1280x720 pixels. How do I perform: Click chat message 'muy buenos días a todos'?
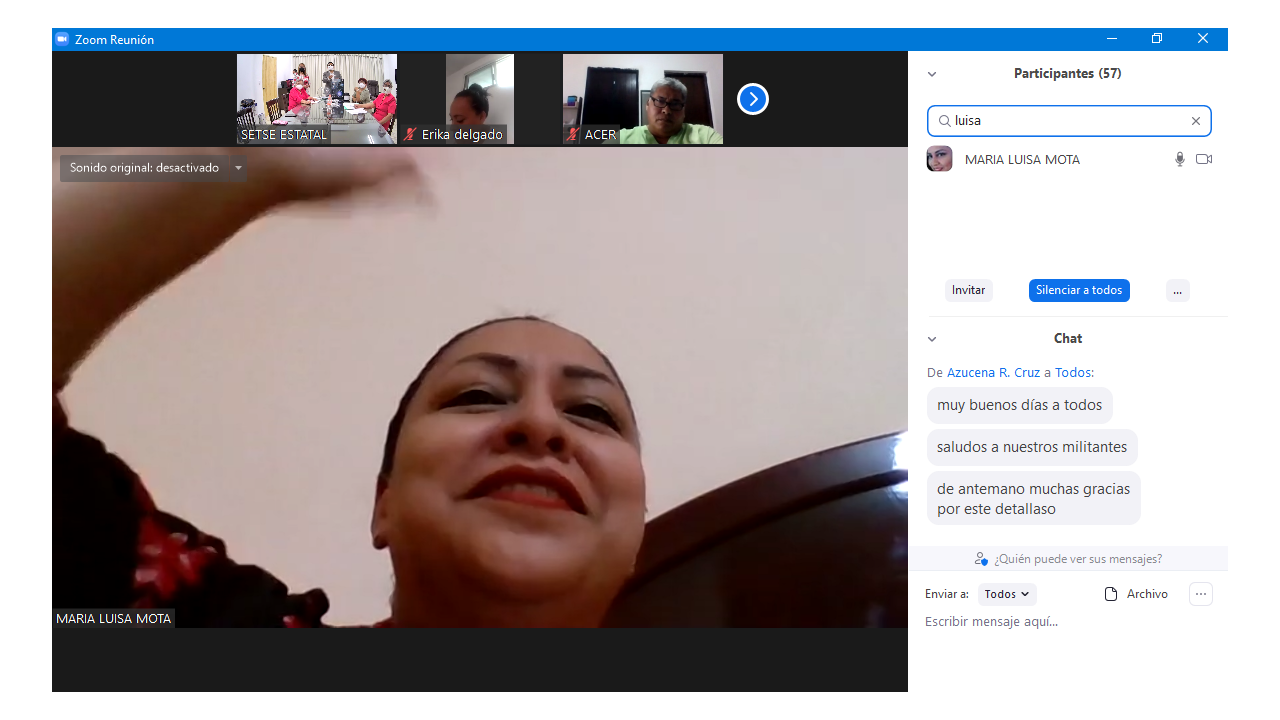[x=1019, y=405]
